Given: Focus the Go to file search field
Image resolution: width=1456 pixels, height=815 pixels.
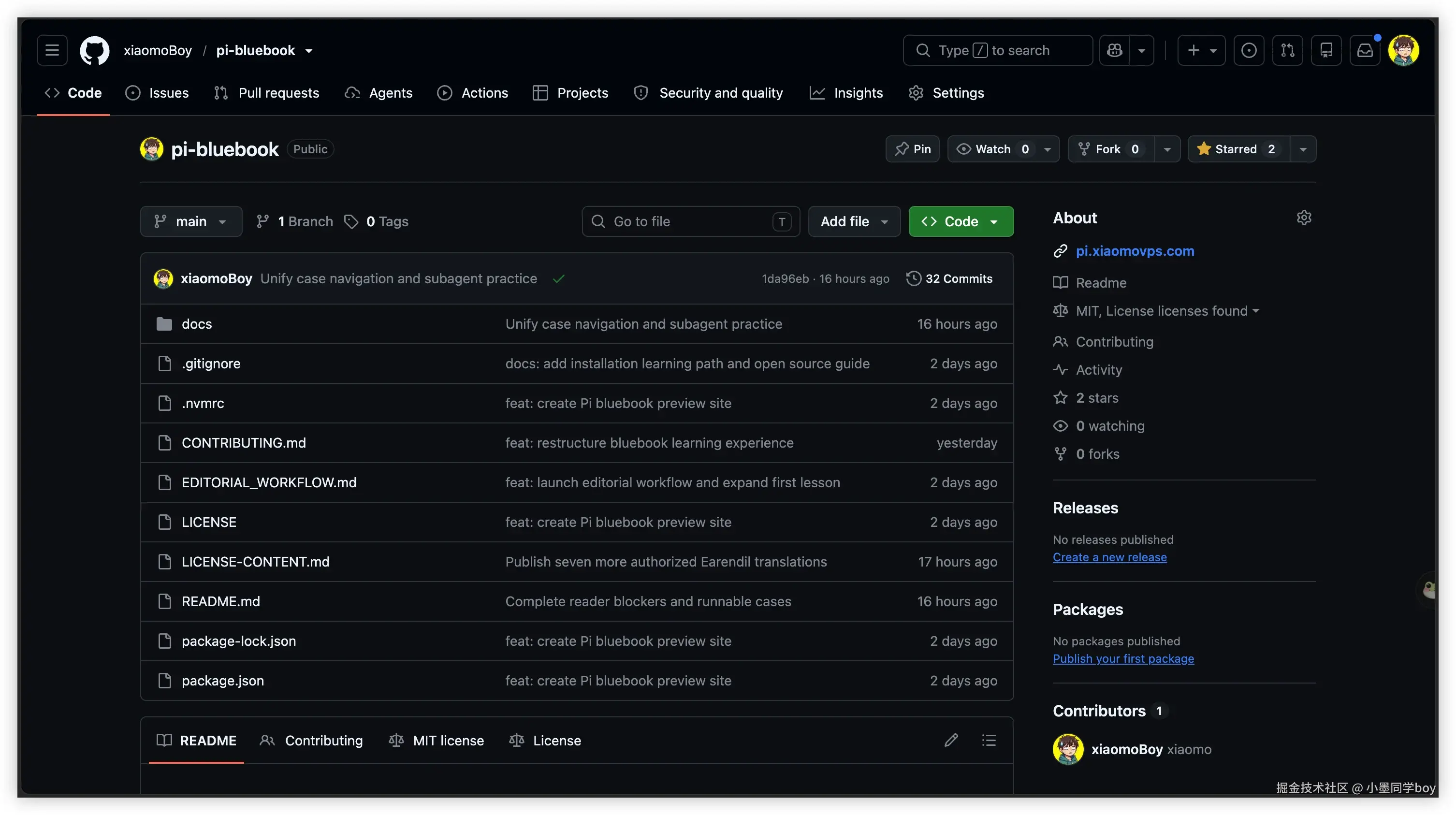Looking at the screenshot, I should point(691,221).
